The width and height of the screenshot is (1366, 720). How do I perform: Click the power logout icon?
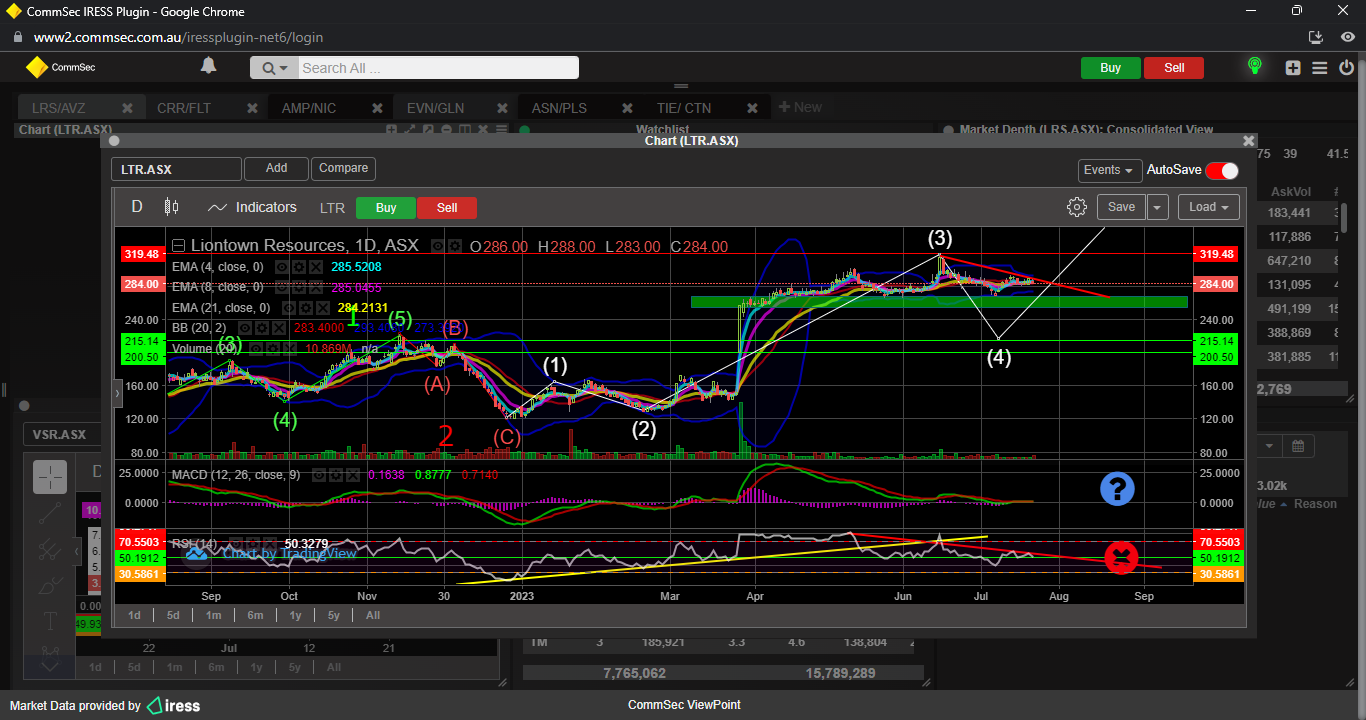(1346, 68)
